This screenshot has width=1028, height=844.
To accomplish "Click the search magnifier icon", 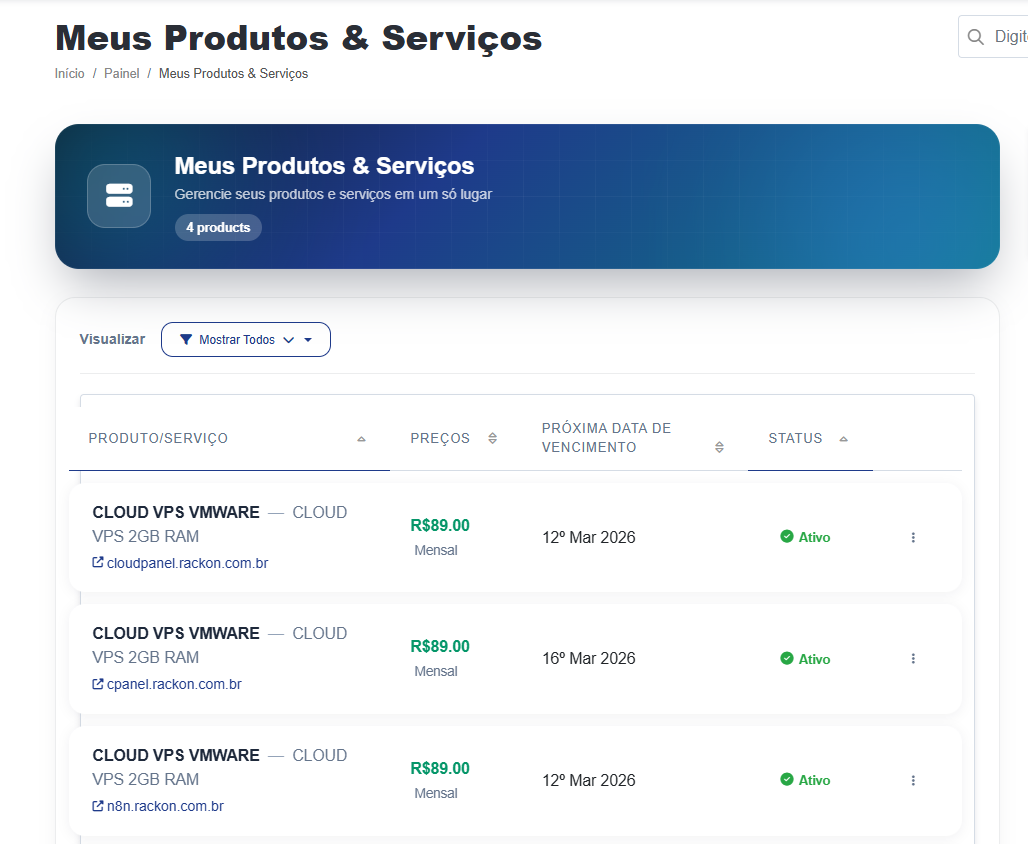I will point(976,37).
